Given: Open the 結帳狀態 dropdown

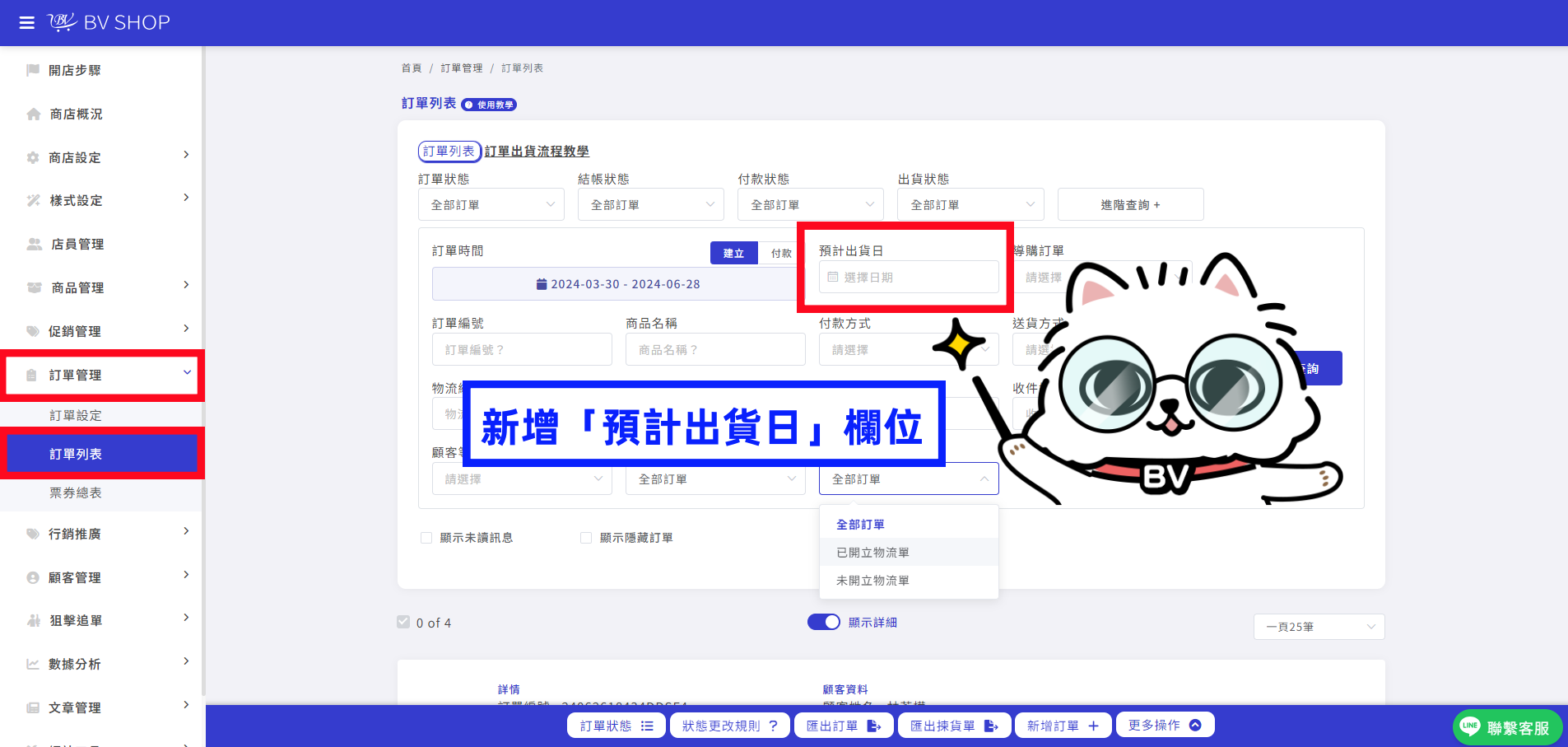Looking at the screenshot, I should click(651, 204).
